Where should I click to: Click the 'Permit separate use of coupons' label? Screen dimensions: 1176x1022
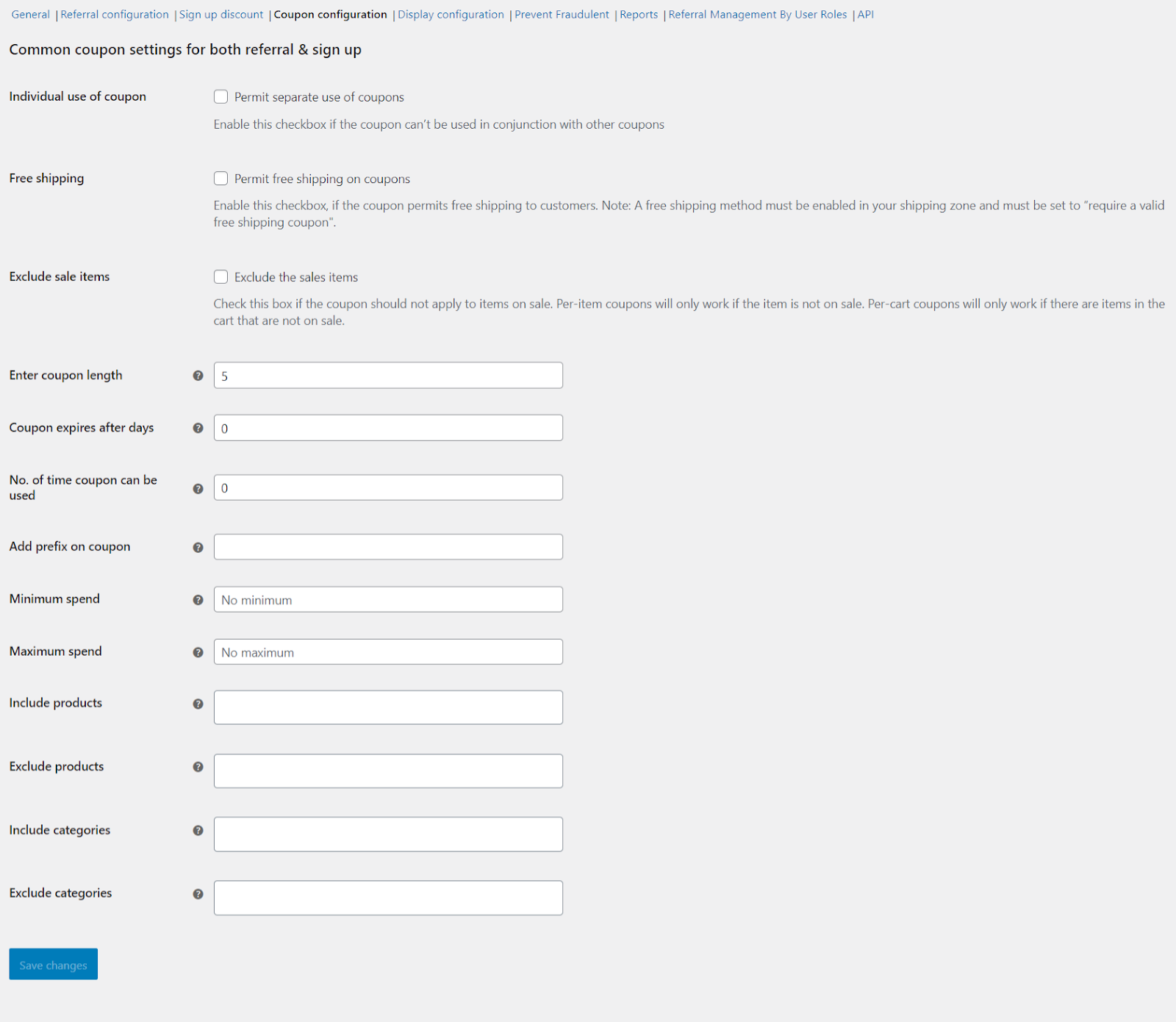point(319,97)
